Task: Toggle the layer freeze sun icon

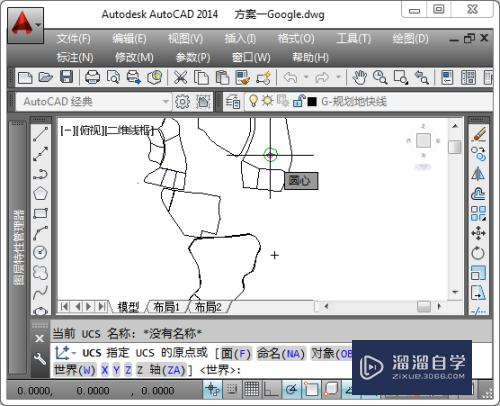Action: [x=267, y=100]
